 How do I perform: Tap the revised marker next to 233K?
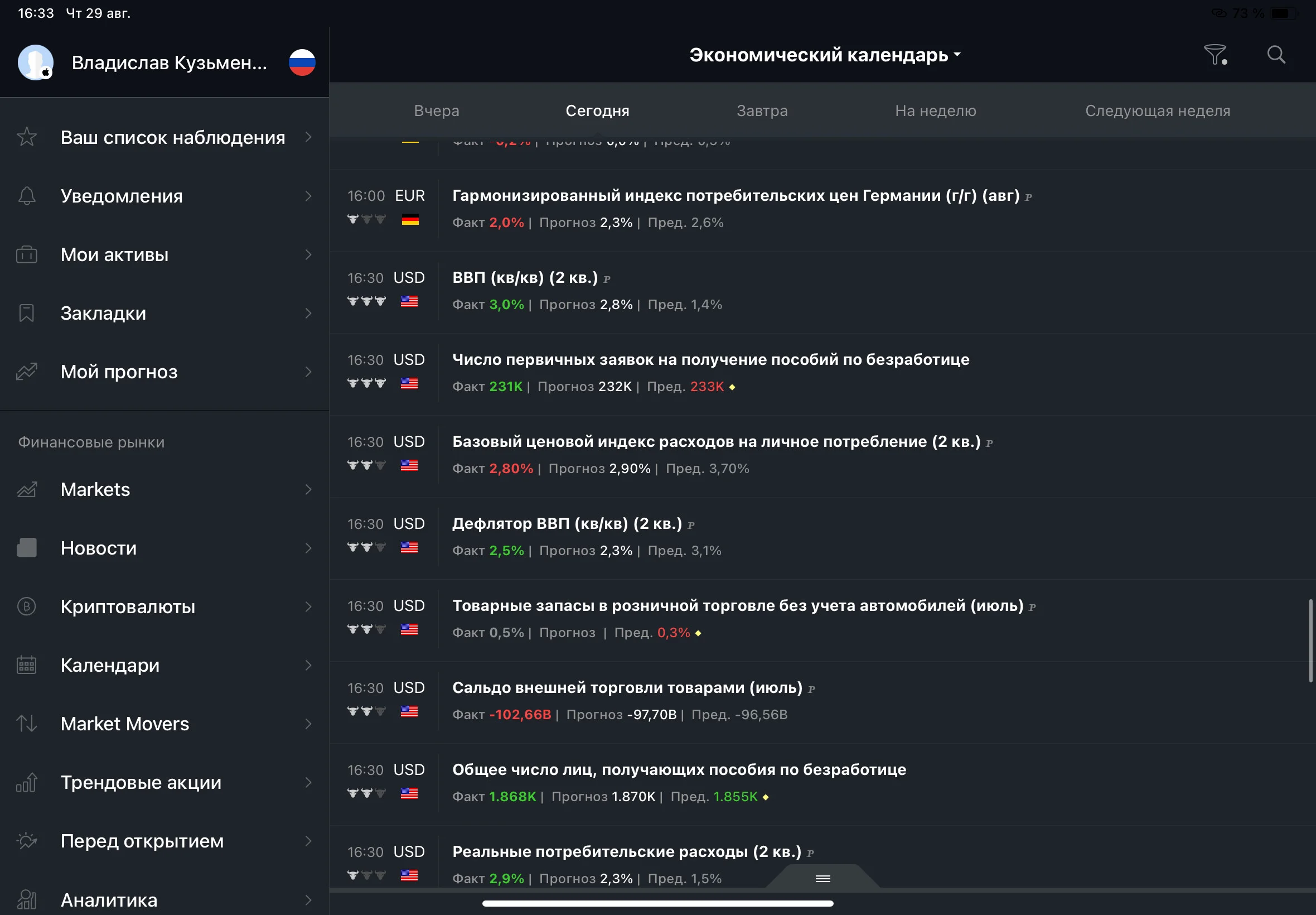pos(732,387)
